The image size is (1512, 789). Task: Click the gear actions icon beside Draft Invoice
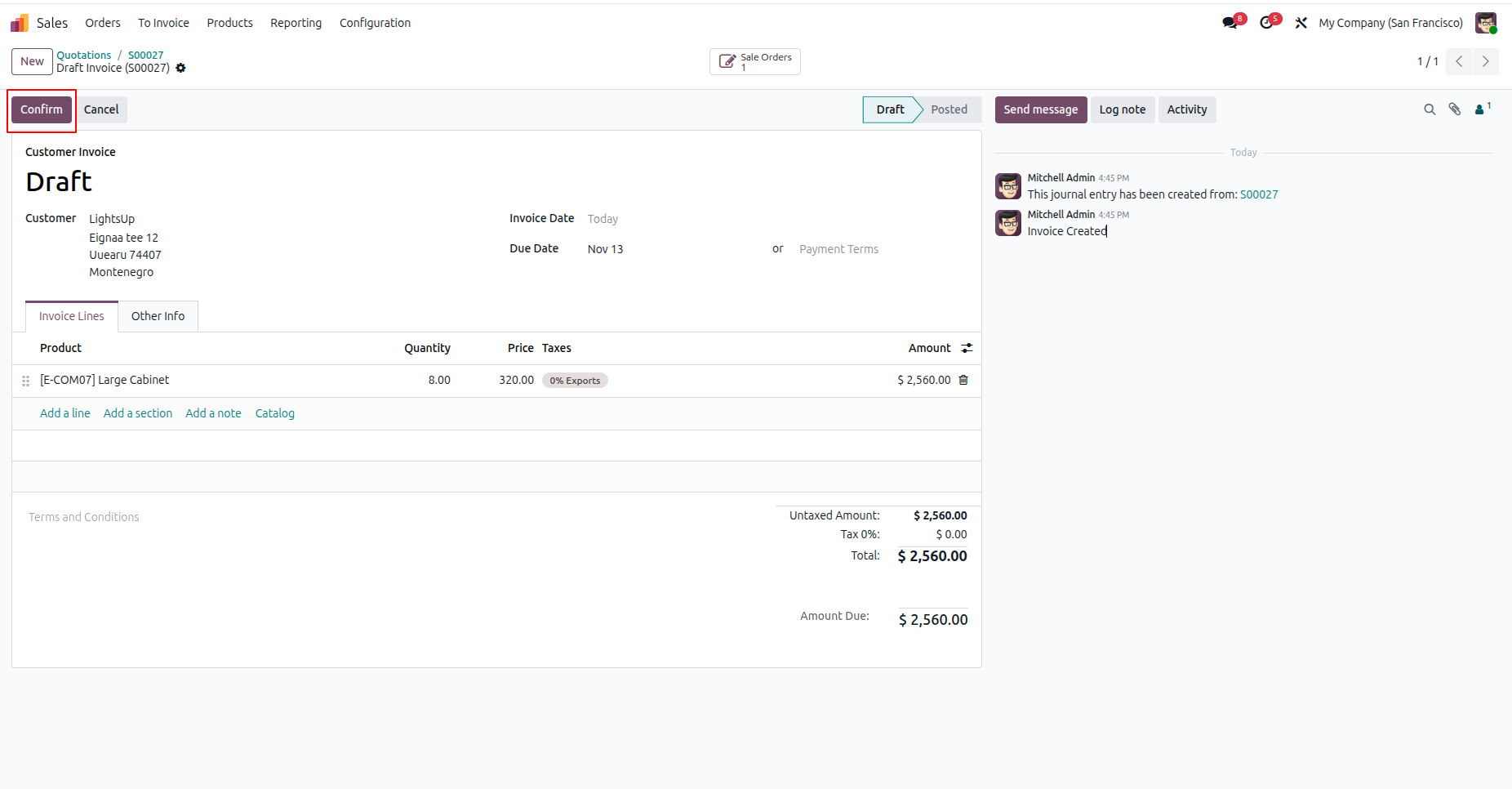coord(180,68)
